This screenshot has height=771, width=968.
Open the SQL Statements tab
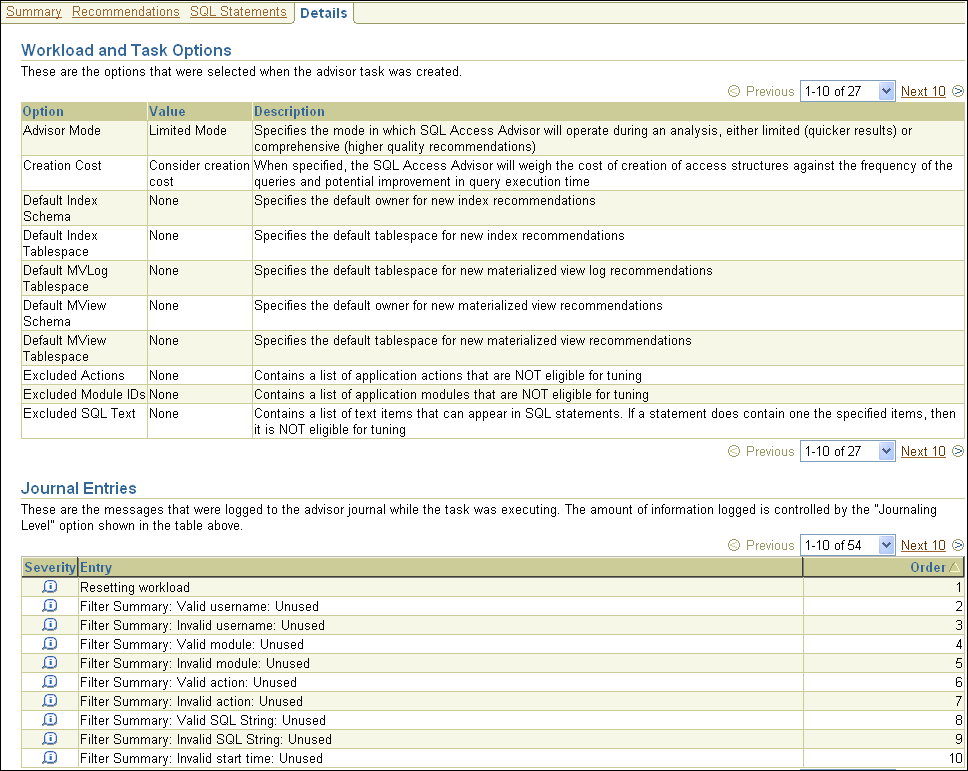239,11
